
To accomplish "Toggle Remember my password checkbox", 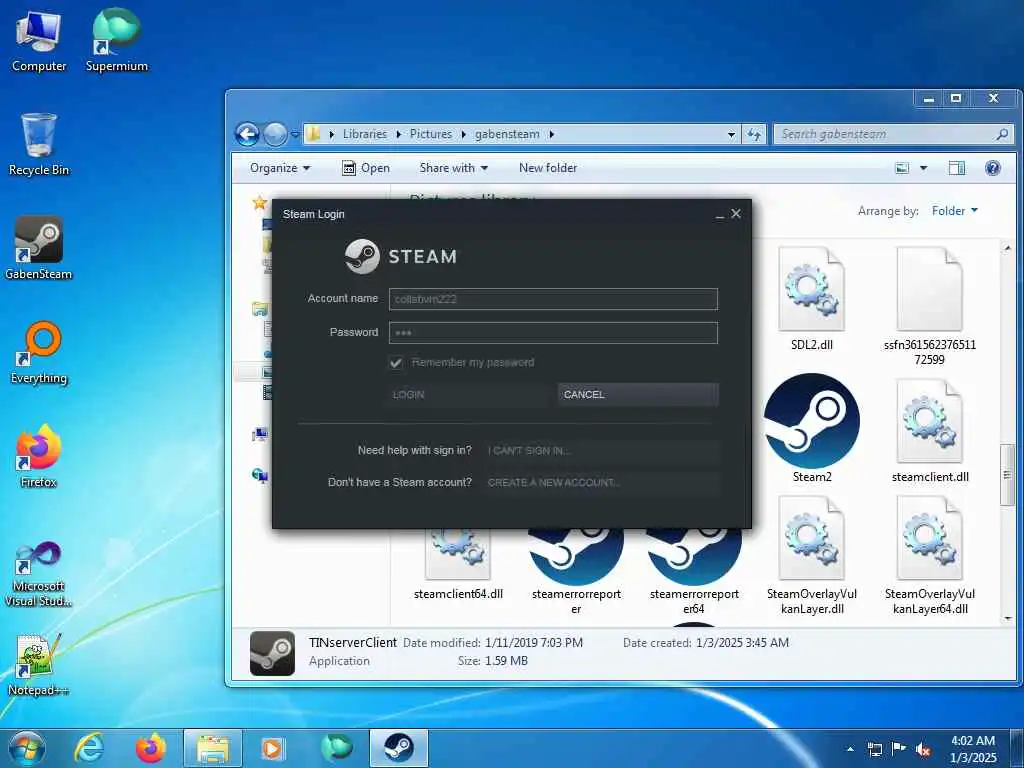I will (396, 362).
